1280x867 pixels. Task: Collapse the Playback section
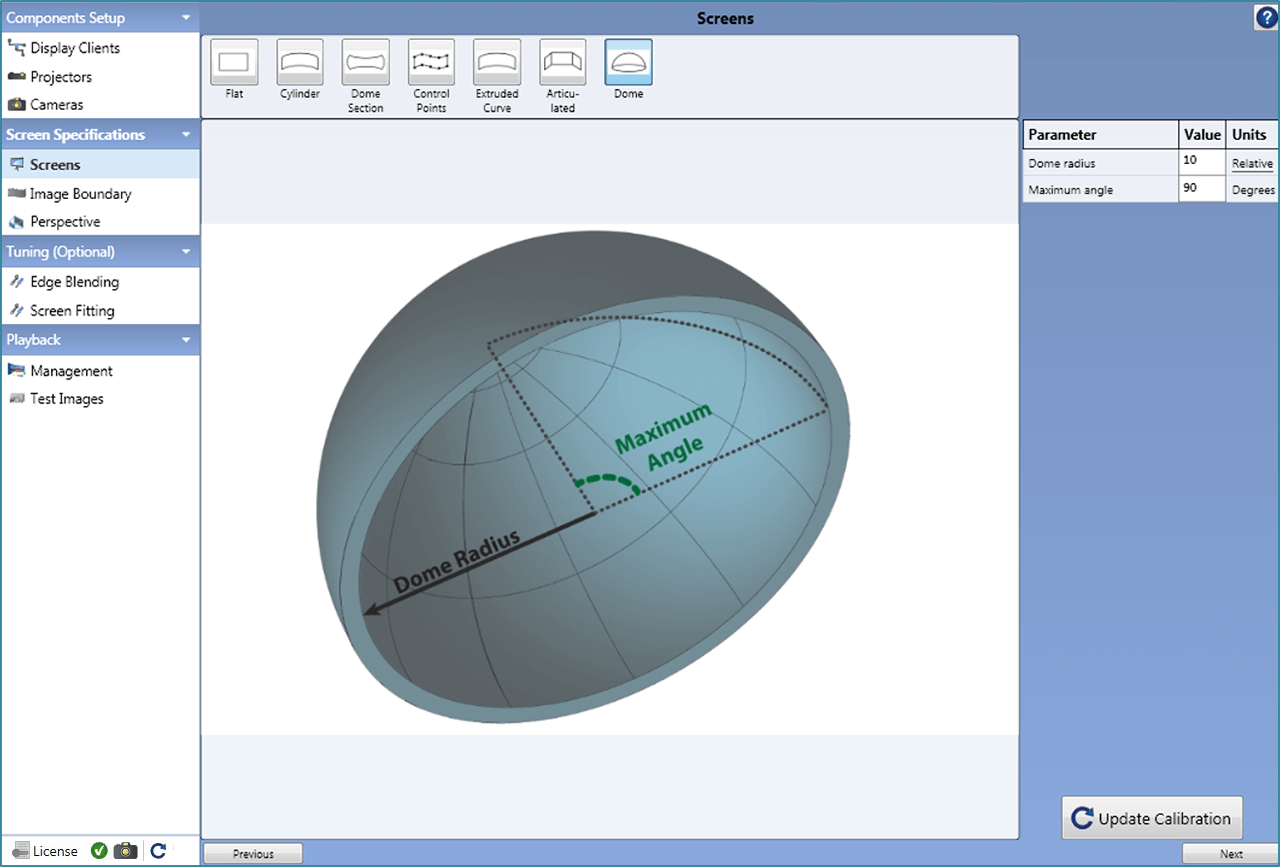(x=186, y=340)
